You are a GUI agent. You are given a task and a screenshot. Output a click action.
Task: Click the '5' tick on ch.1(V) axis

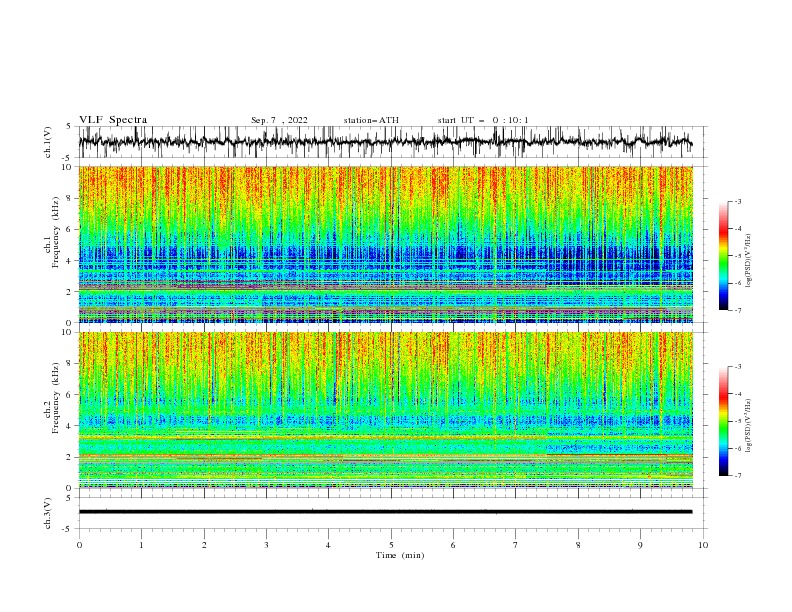(x=70, y=127)
